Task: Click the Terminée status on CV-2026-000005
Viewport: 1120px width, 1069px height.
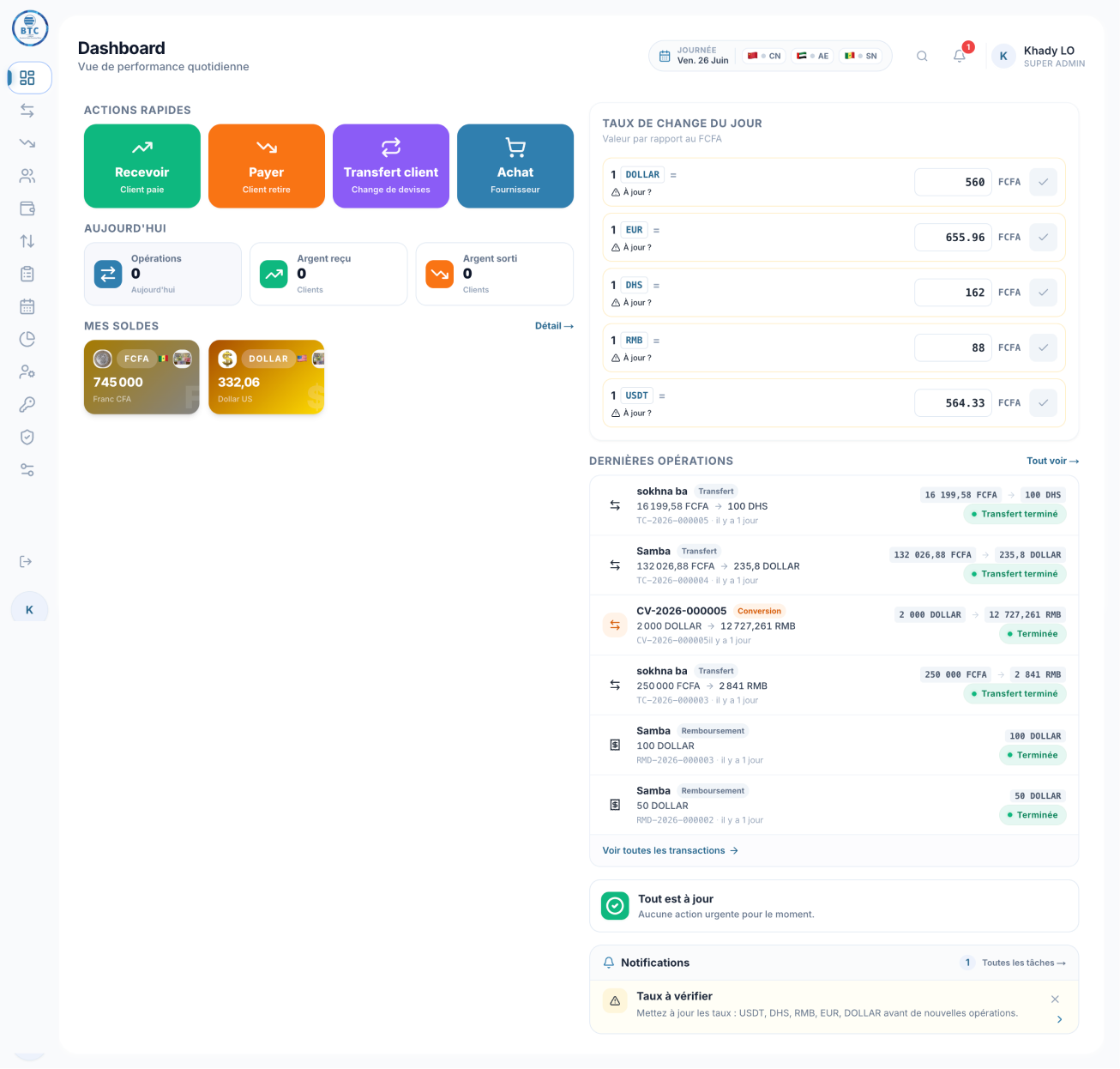Action: point(1033,634)
